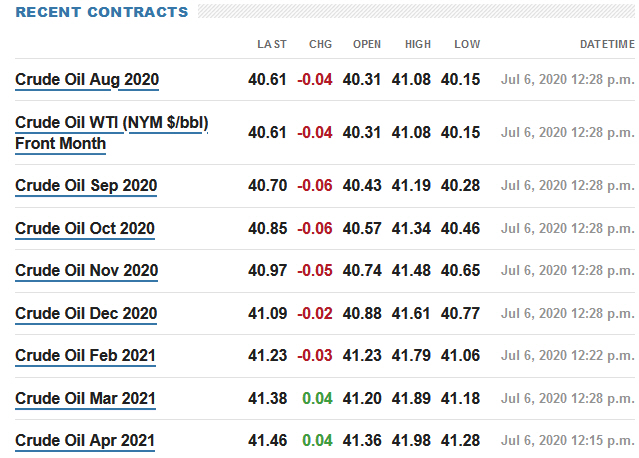Image resolution: width=639 pixels, height=458 pixels.
Task: Click Crude Oil WTI Front Month link
Action: click(112, 133)
